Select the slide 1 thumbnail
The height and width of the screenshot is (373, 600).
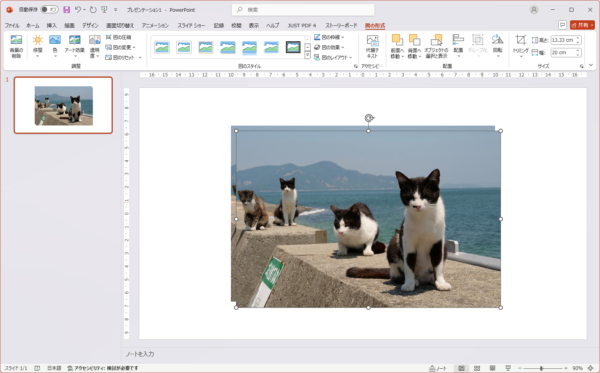pyautogui.click(x=64, y=105)
